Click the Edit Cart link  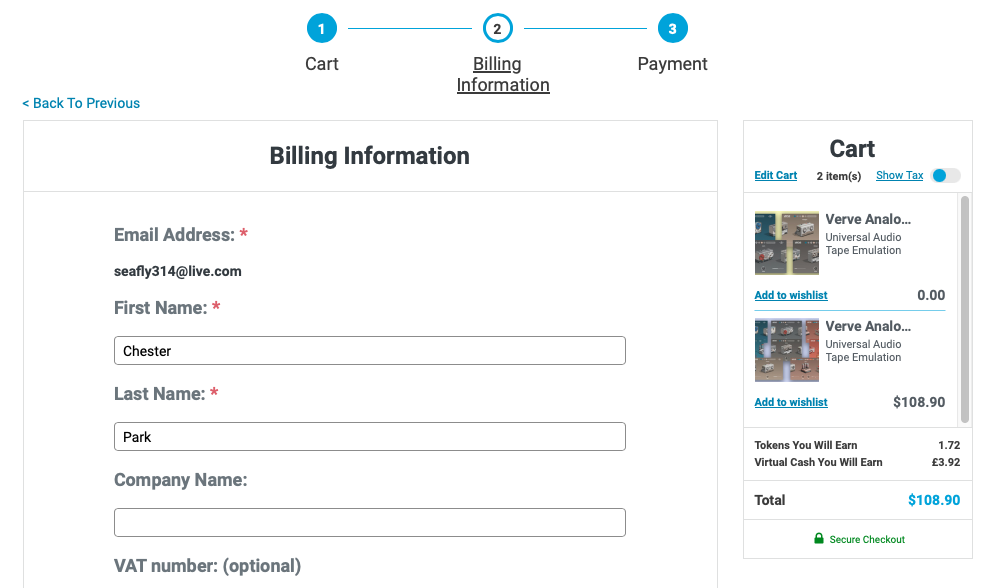click(775, 175)
